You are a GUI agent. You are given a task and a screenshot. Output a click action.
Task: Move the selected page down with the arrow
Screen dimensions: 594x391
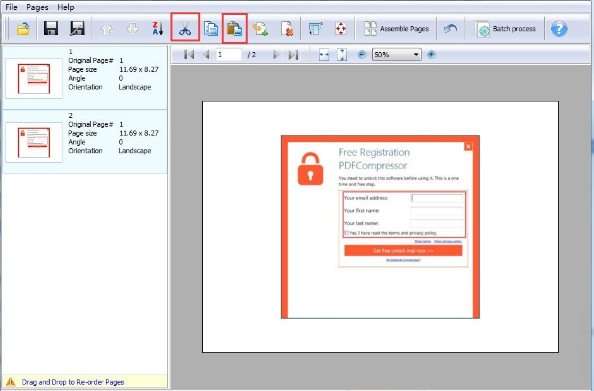[132, 29]
